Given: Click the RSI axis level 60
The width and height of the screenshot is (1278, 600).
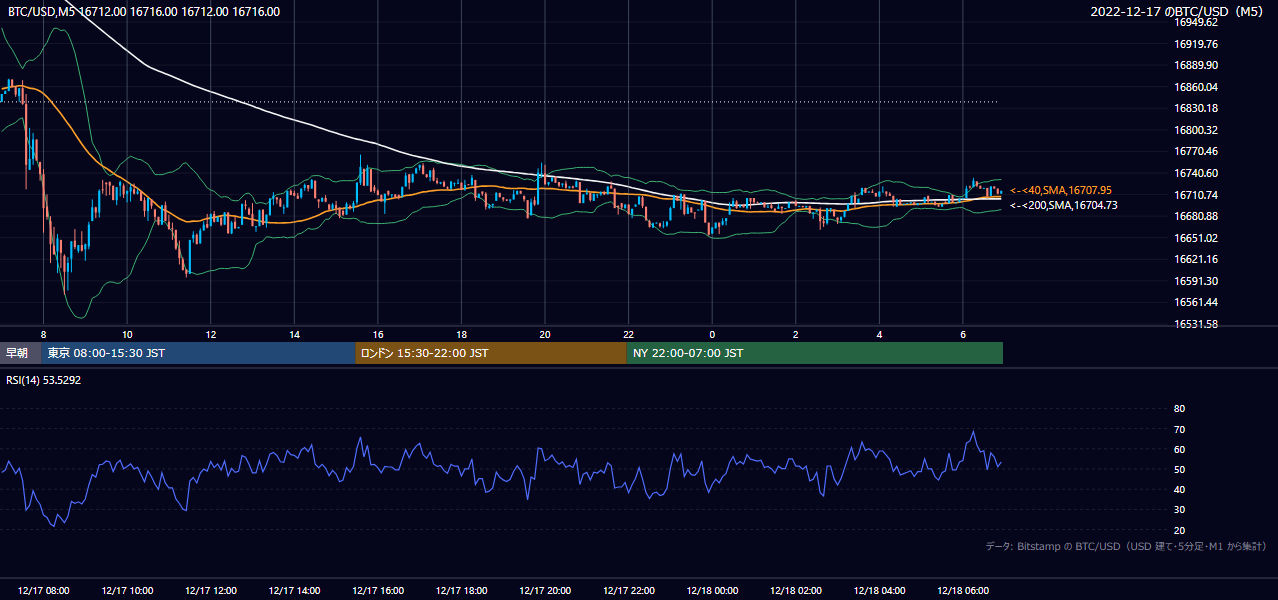Looking at the screenshot, I should pos(1179,449).
